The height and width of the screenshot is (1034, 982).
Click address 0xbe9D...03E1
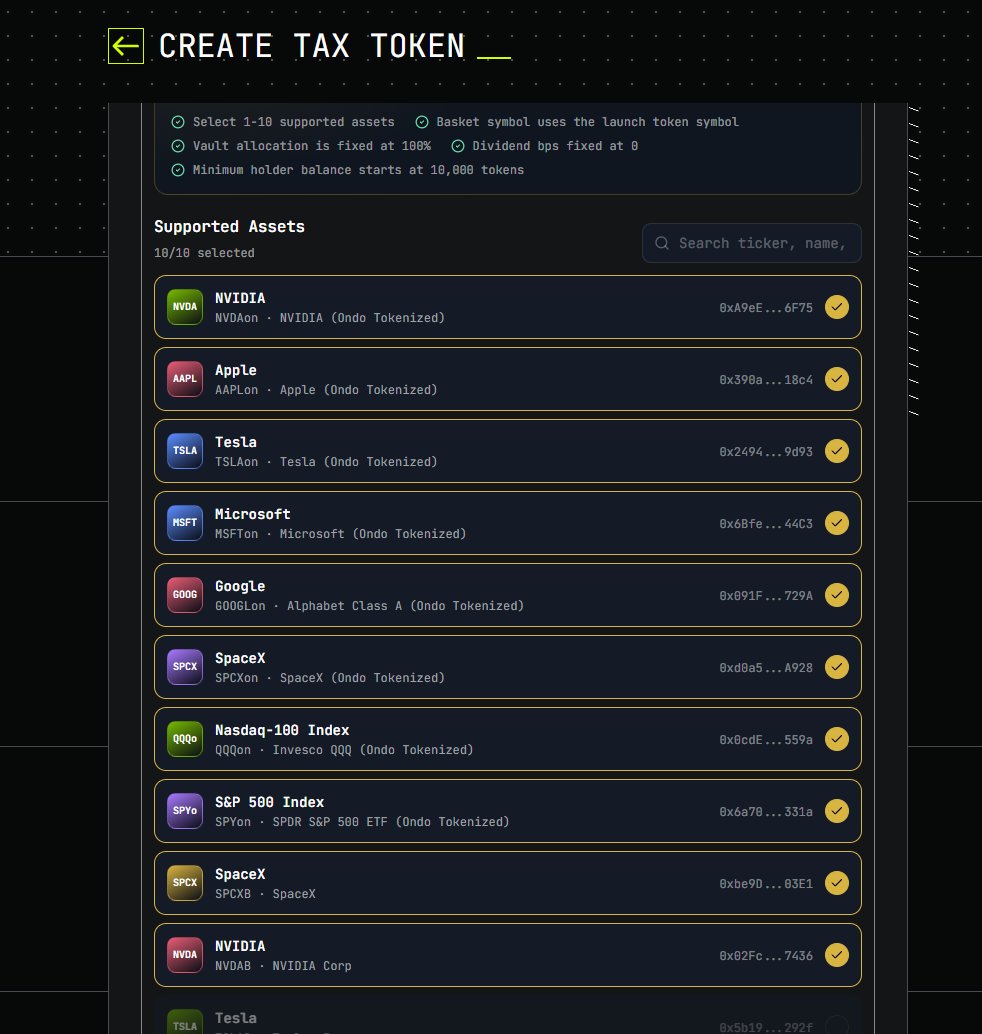(766, 883)
